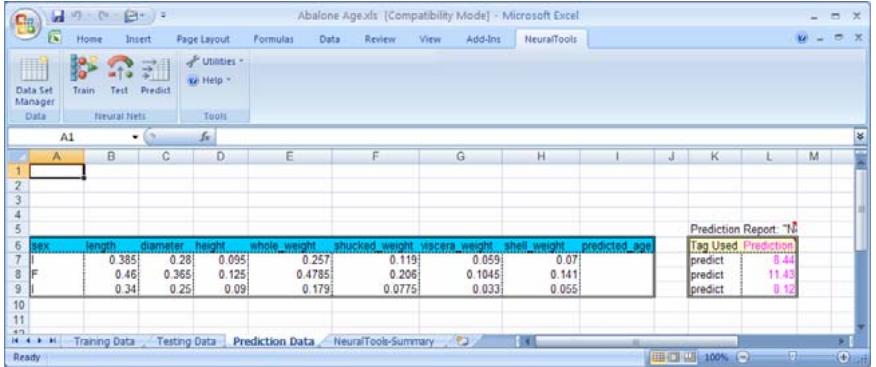Switch to Training Data sheet
Screen dimensions: 876x367
pos(104,341)
